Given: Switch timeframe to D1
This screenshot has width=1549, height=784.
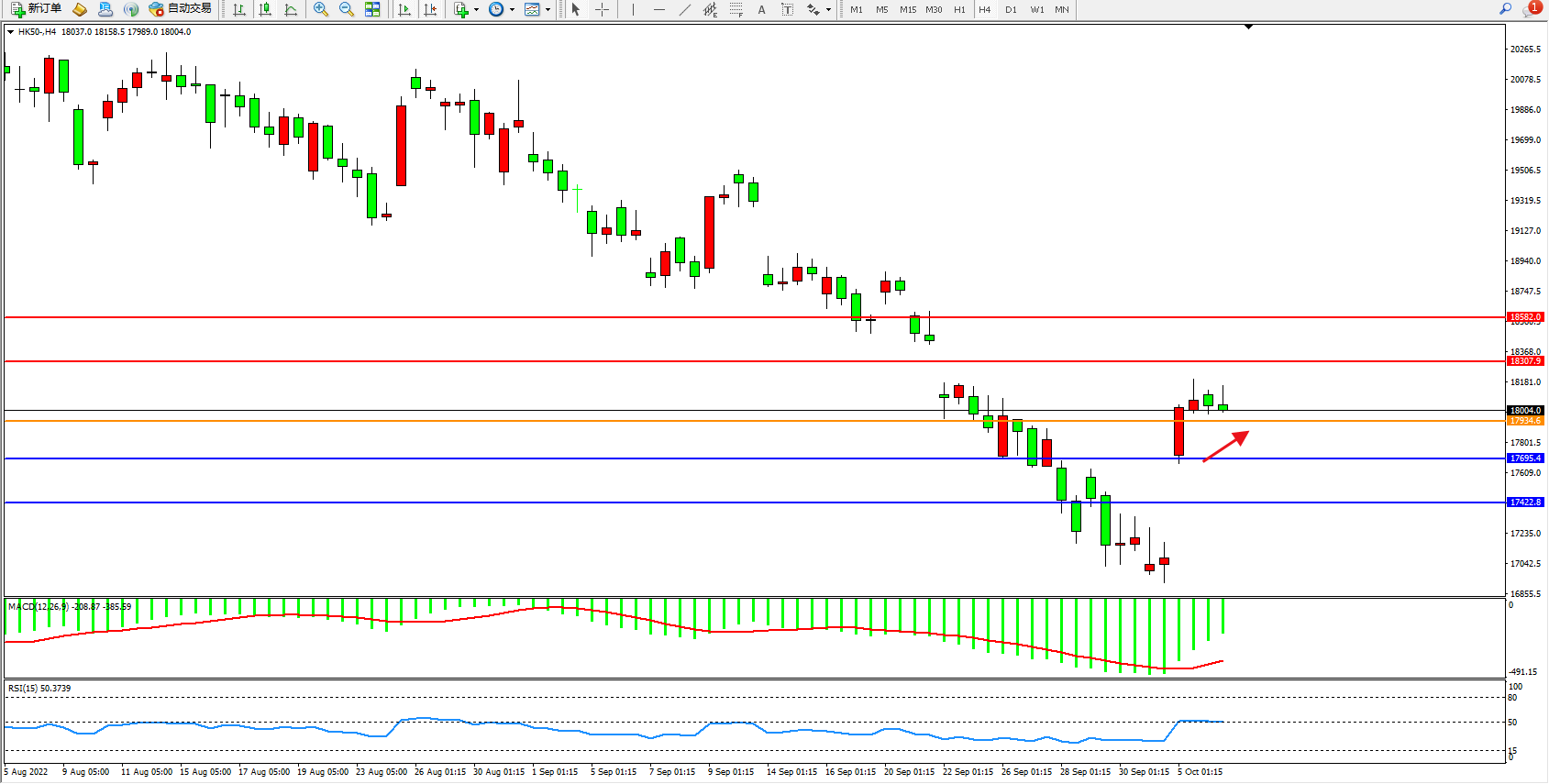Looking at the screenshot, I should pos(1011,9).
